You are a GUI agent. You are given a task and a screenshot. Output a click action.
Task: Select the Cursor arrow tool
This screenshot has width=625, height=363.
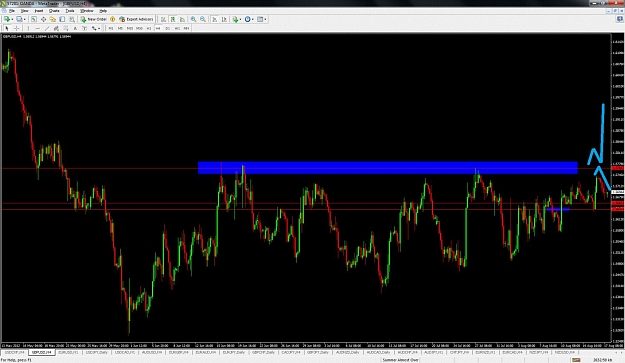[7, 28]
